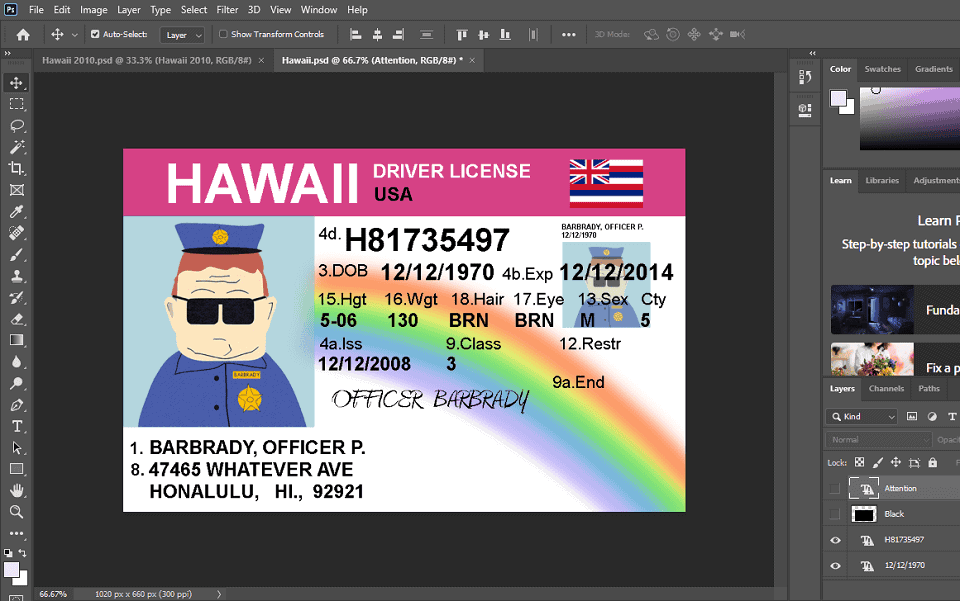Viewport: 960px width, 601px height.
Task: Open the Edit Toolbar three-dots menu
Action: (17, 533)
